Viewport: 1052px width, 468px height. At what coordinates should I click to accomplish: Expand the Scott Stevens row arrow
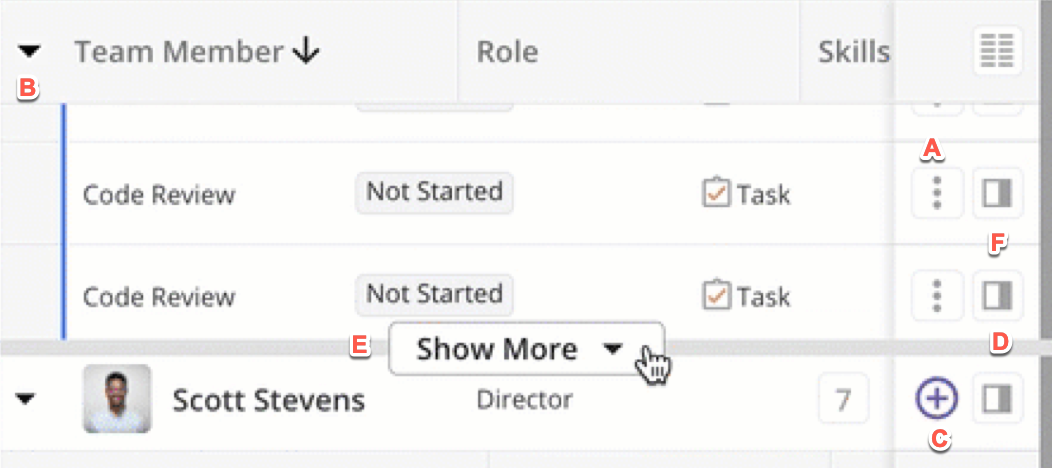[x=27, y=400]
